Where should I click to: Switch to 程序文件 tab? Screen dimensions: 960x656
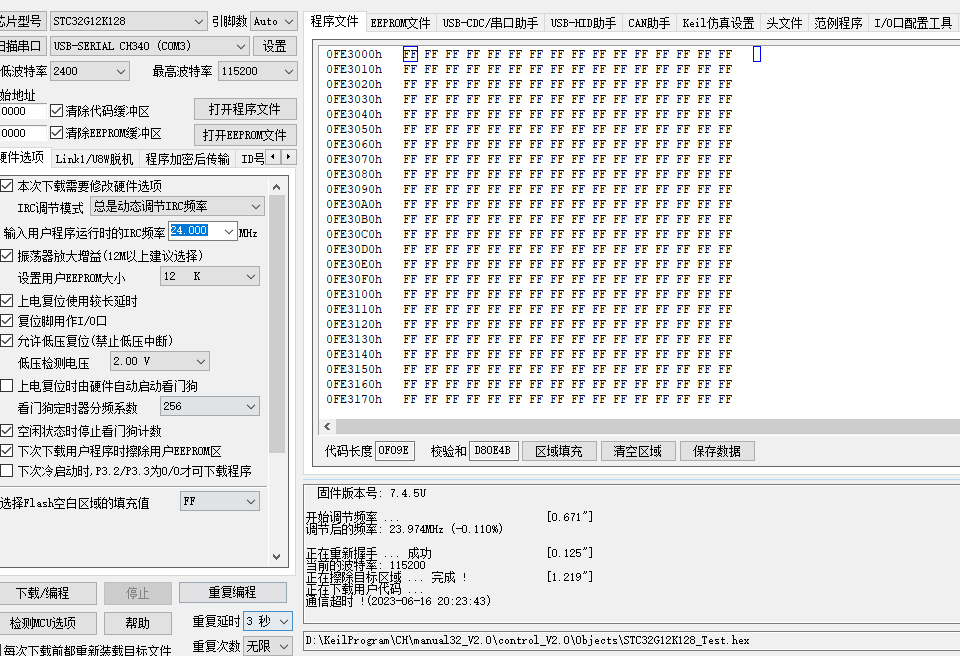point(334,21)
